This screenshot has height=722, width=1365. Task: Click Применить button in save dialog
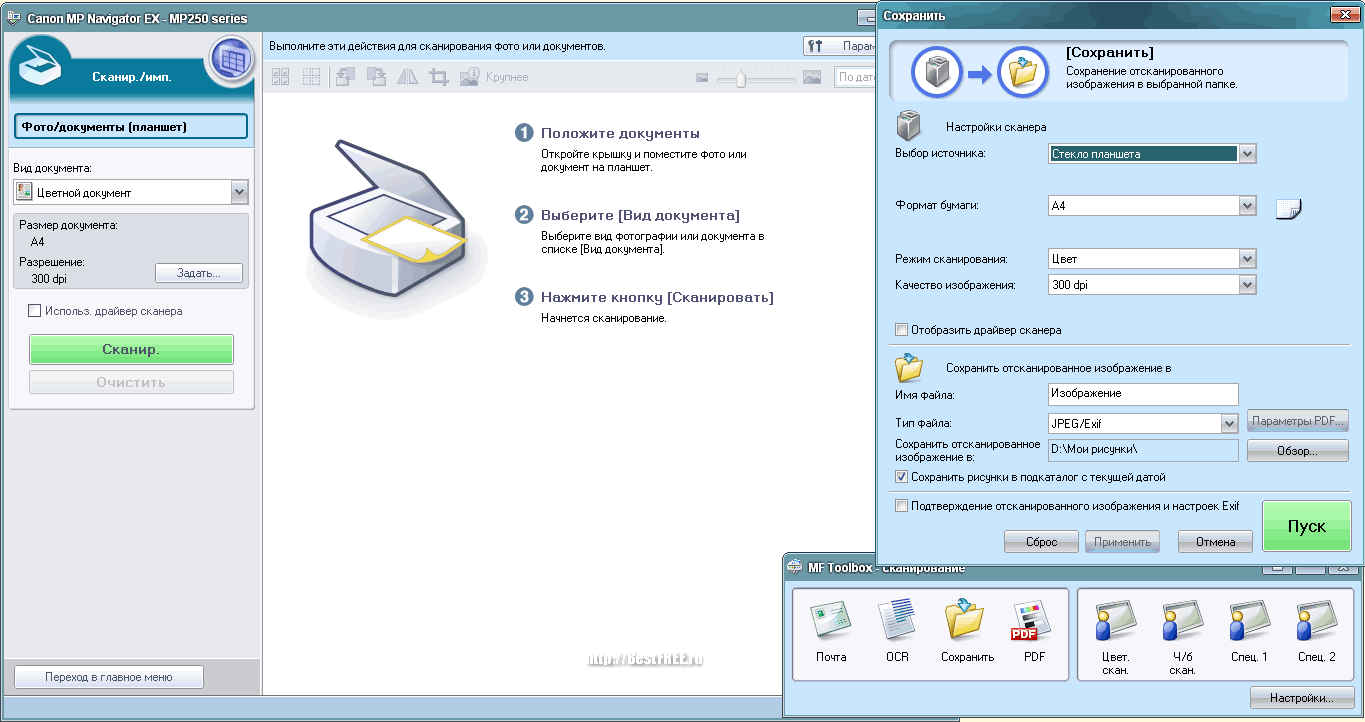pos(1122,541)
